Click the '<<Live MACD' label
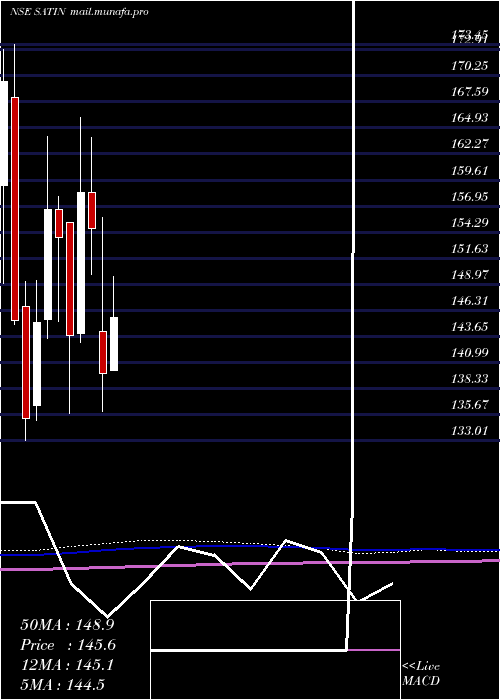500x700 pixels. tap(421, 673)
